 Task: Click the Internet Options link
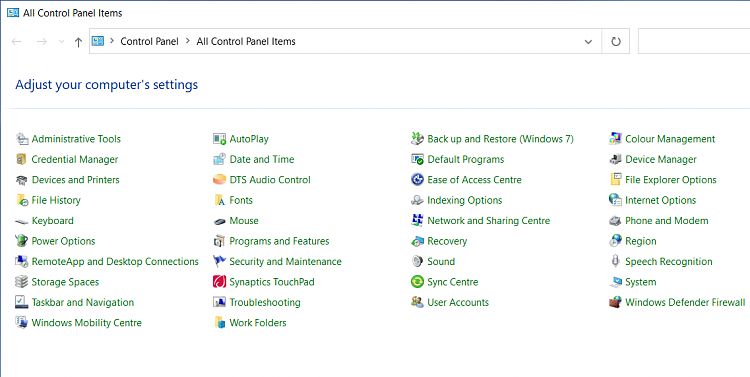pos(660,200)
